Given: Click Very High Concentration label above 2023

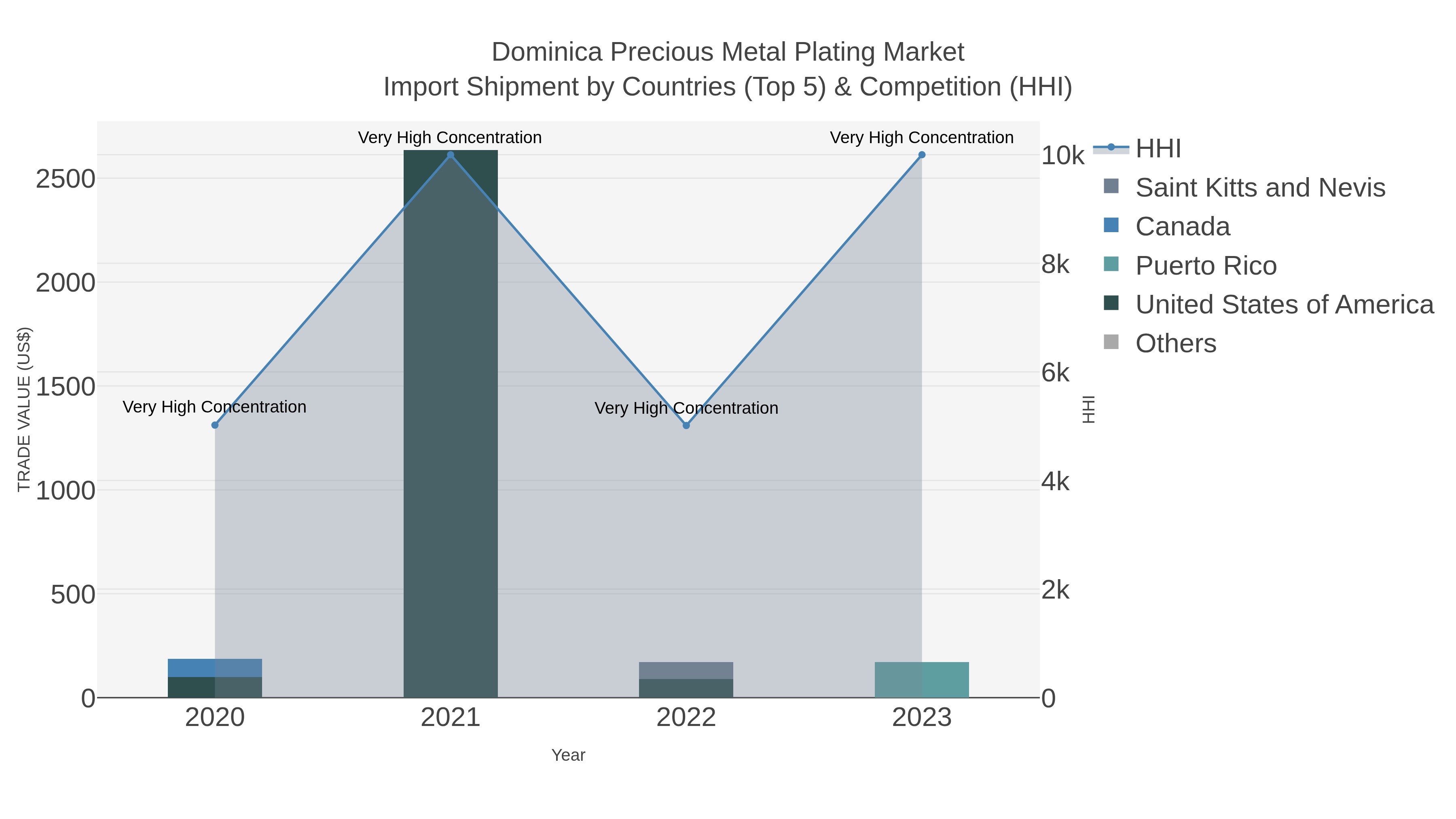Looking at the screenshot, I should point(922,138).
